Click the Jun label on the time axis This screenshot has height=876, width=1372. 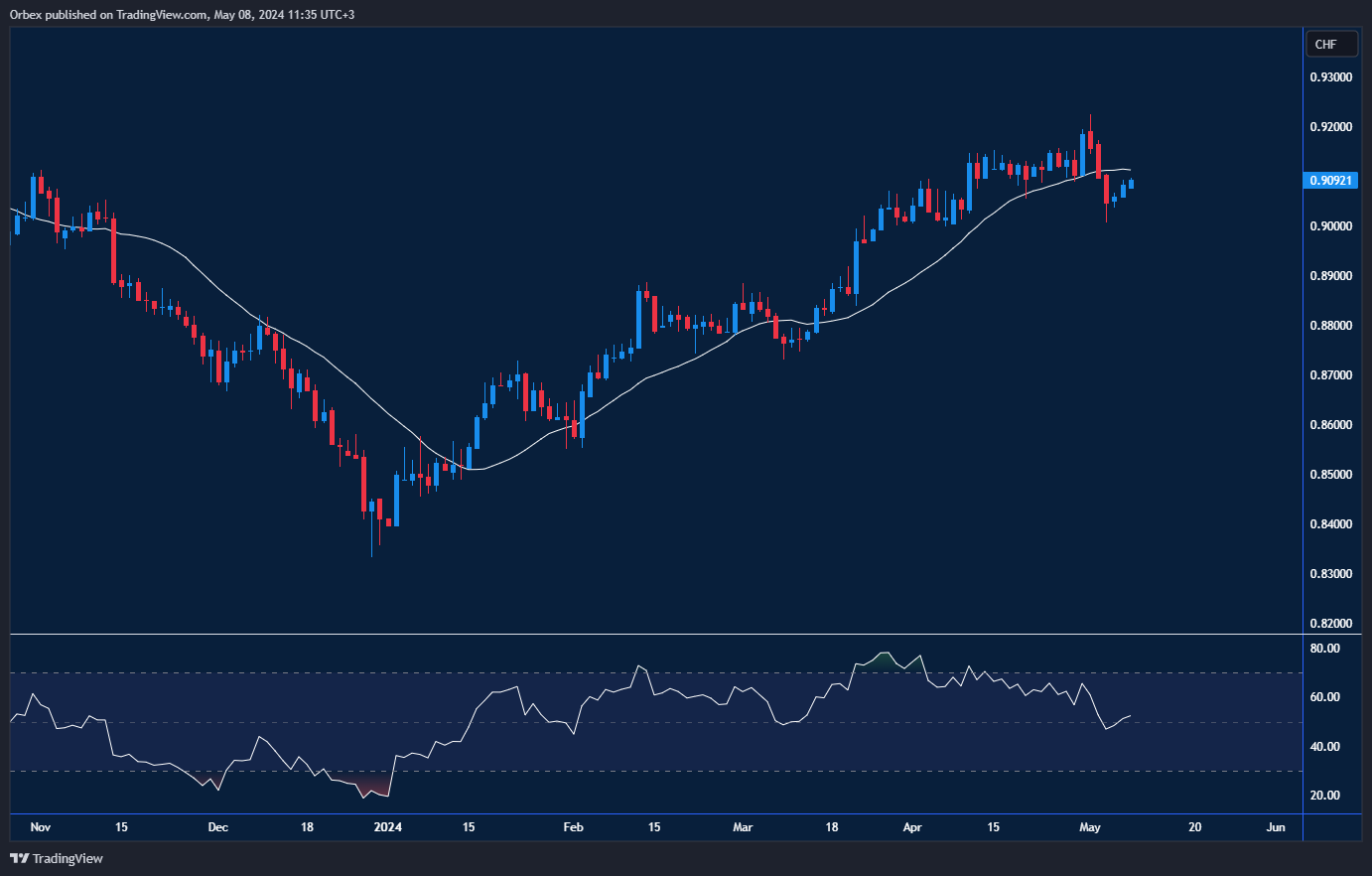1276,827
